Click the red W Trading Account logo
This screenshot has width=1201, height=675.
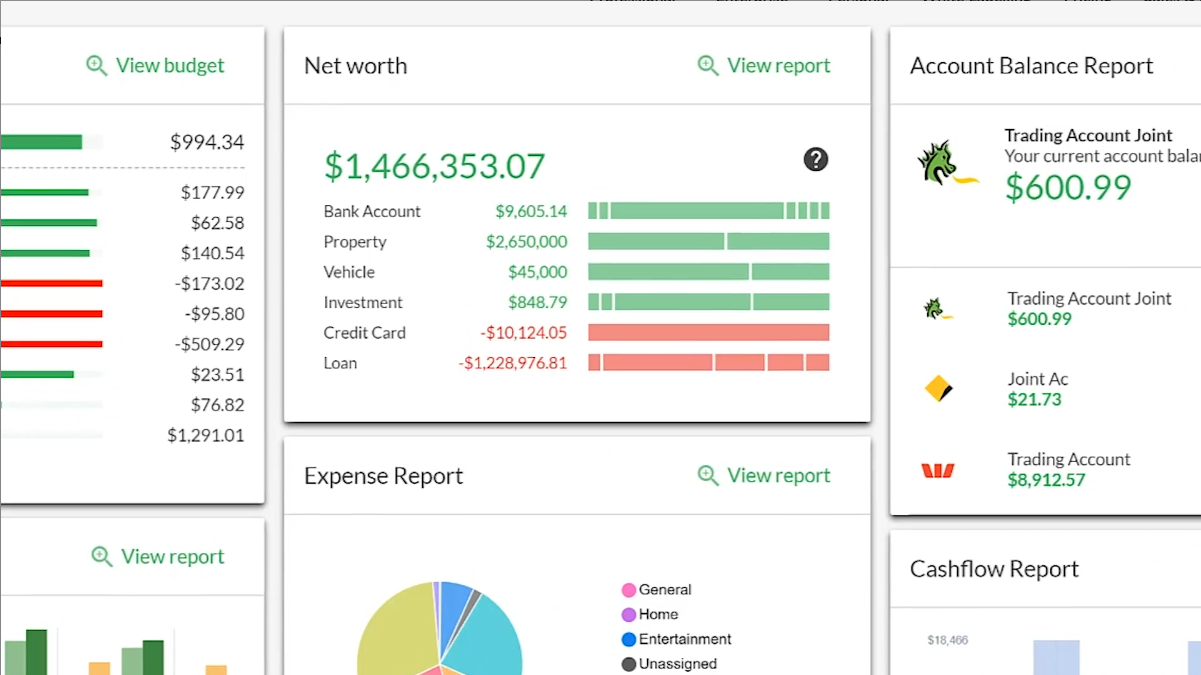click(938, 470)
